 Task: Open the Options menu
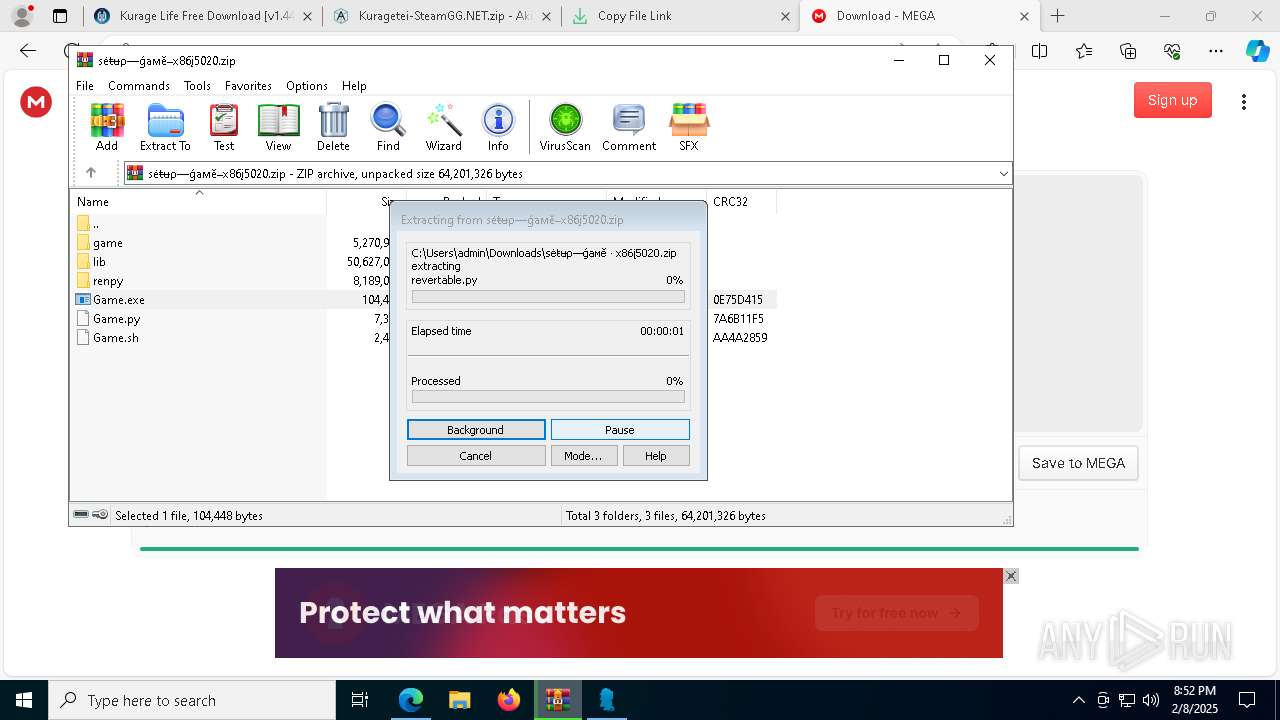[x=307, y=86]
